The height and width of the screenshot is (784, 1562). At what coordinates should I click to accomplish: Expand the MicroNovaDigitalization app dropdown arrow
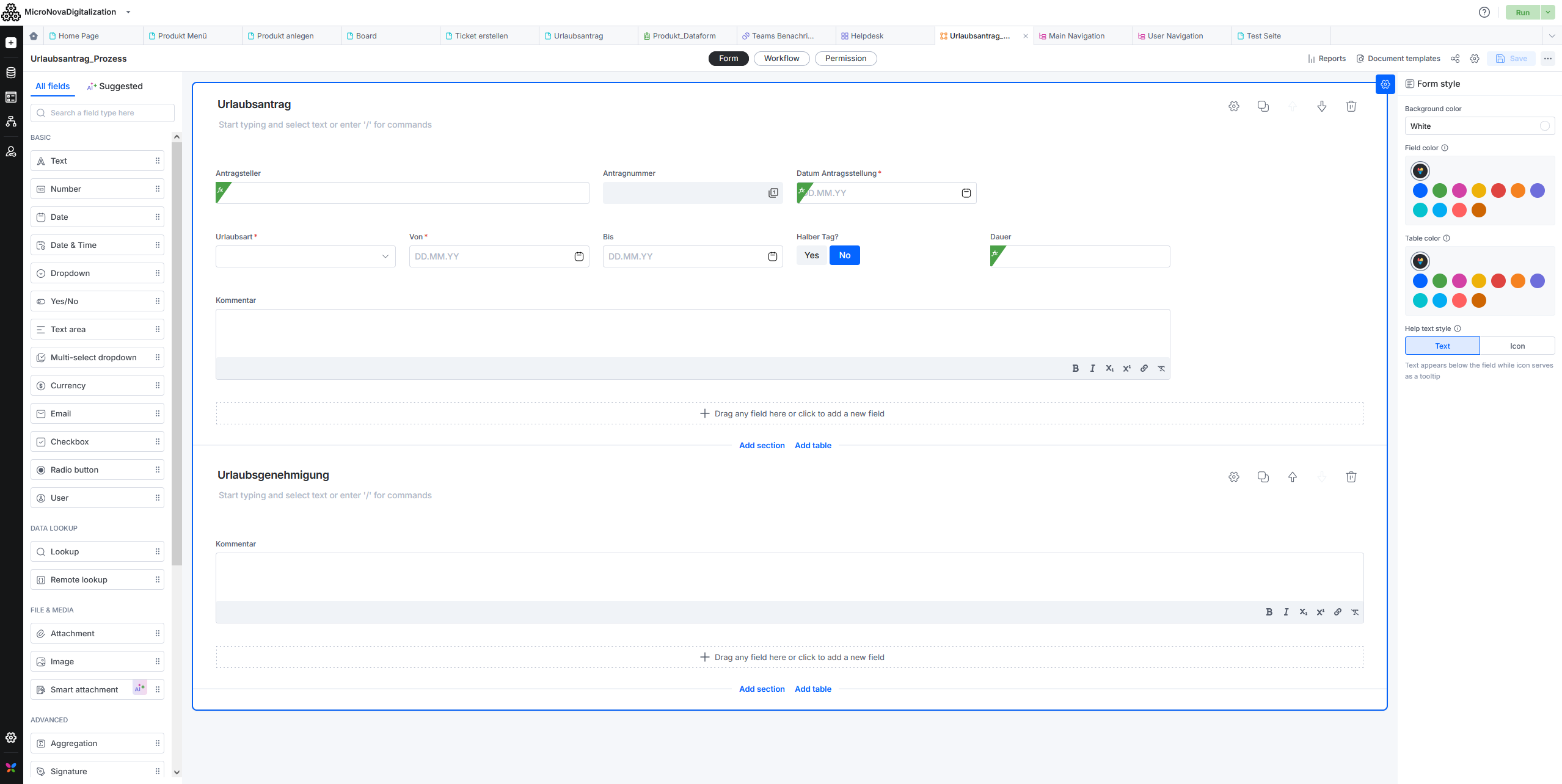click(x=128, y=12)
